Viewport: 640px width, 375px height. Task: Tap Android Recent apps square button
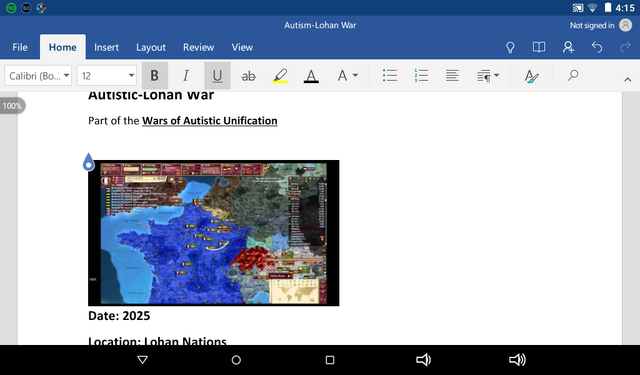(330, 360)
